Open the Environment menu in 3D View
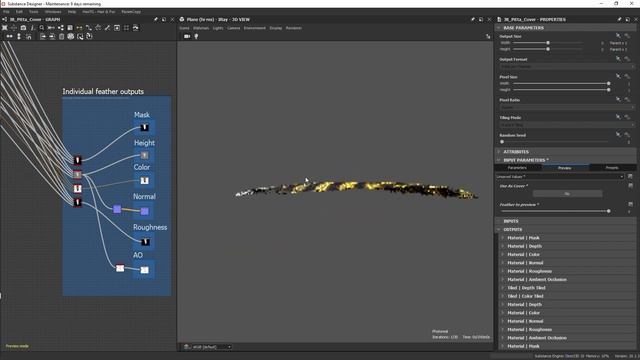 click(255, 28)
